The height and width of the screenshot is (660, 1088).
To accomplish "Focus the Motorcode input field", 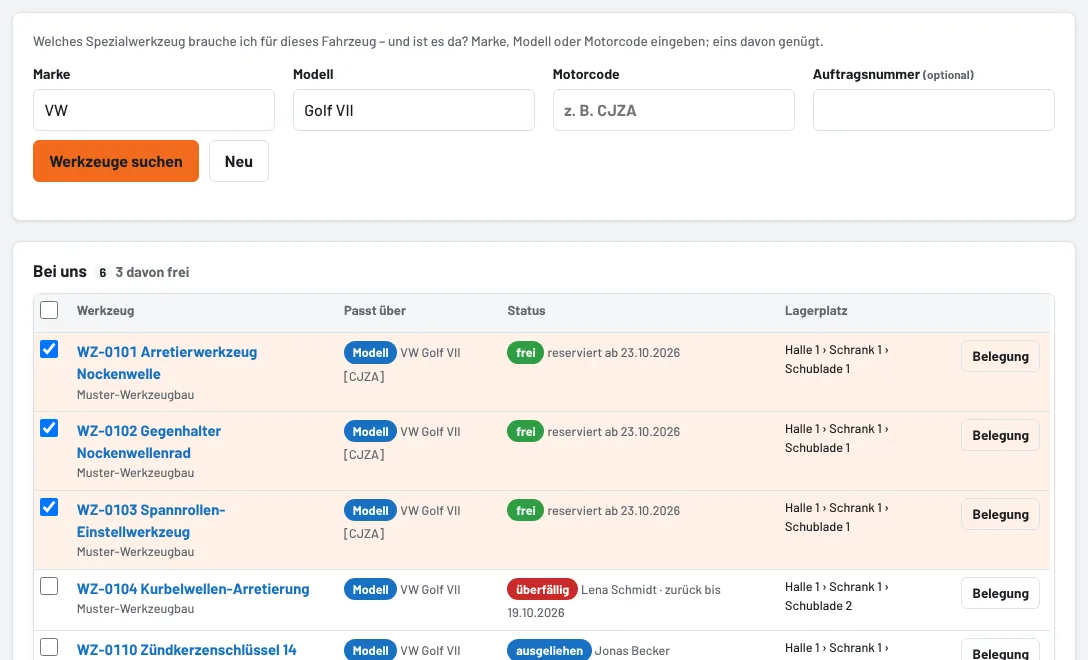I will point(673,110).
